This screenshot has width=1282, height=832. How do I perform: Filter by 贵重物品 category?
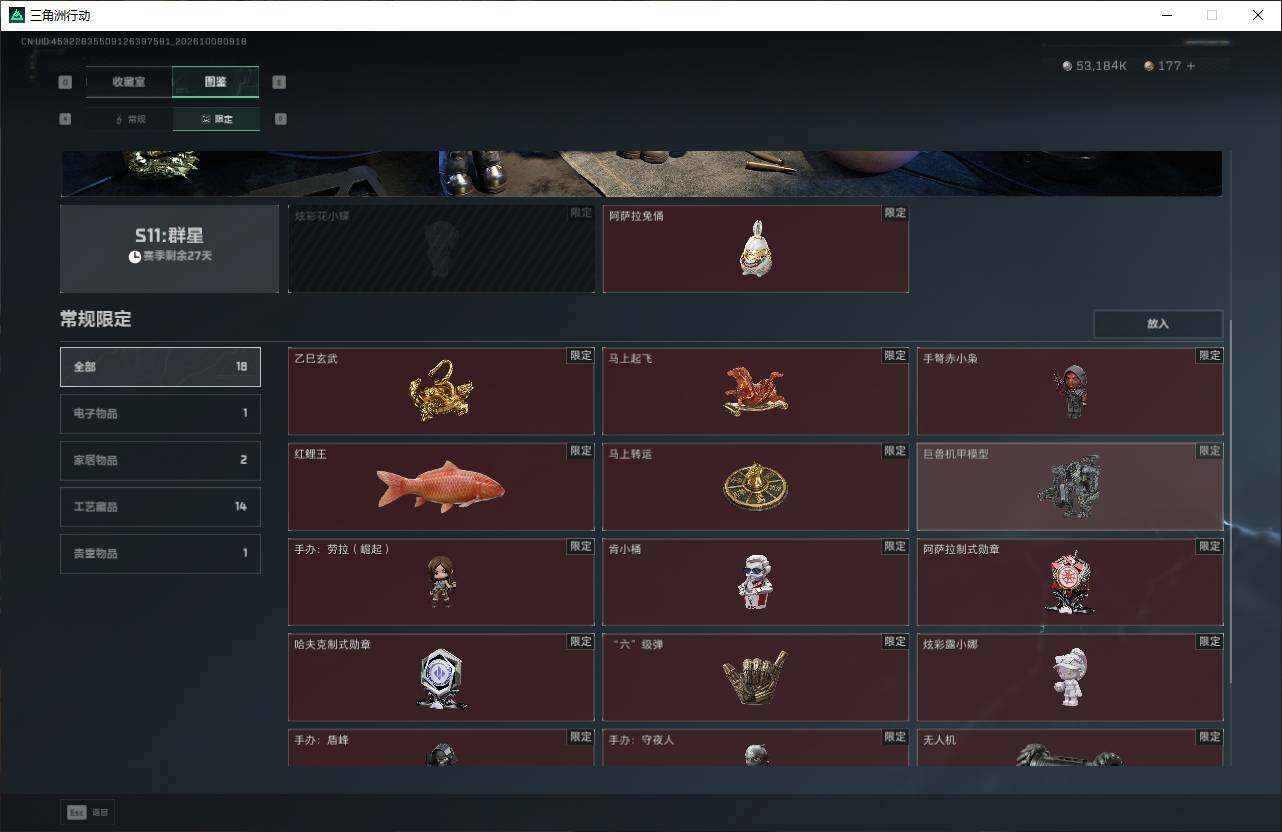point(160,553)
